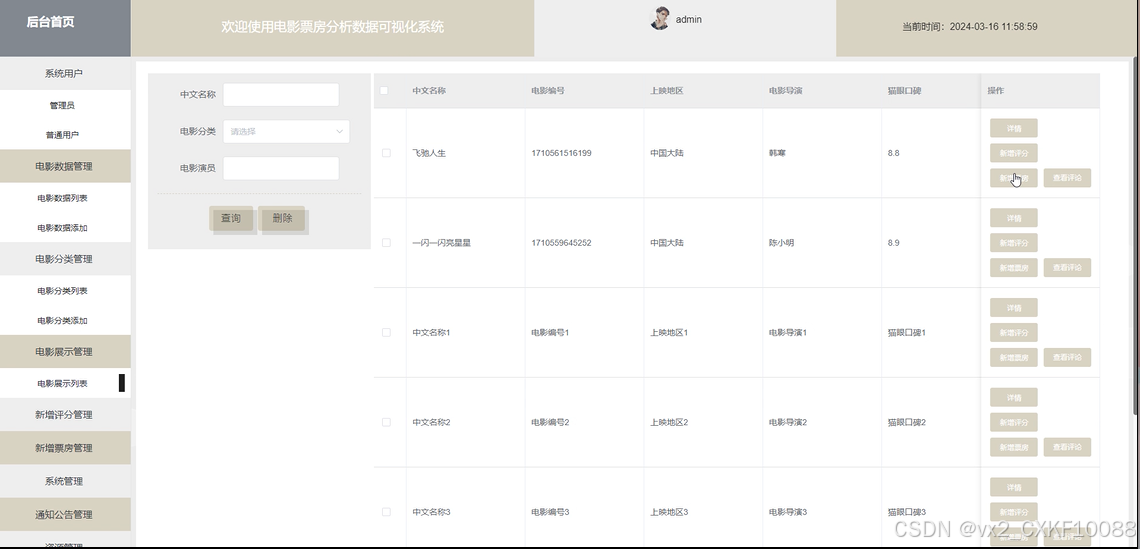Click the admin username in header

click(x=689, y=20)
